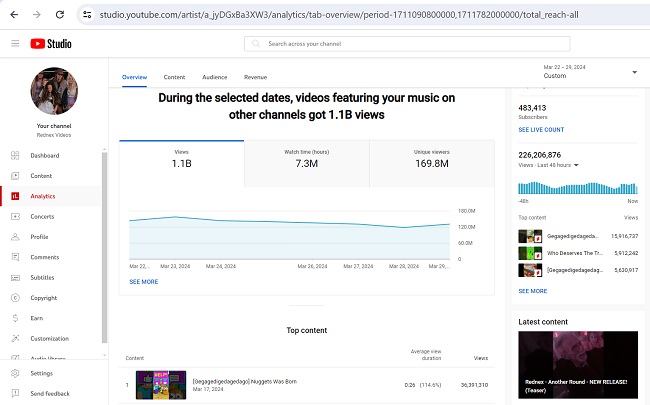Open Dashboard from the sidebar
650x405 pixels.
[x=44, y=155]
